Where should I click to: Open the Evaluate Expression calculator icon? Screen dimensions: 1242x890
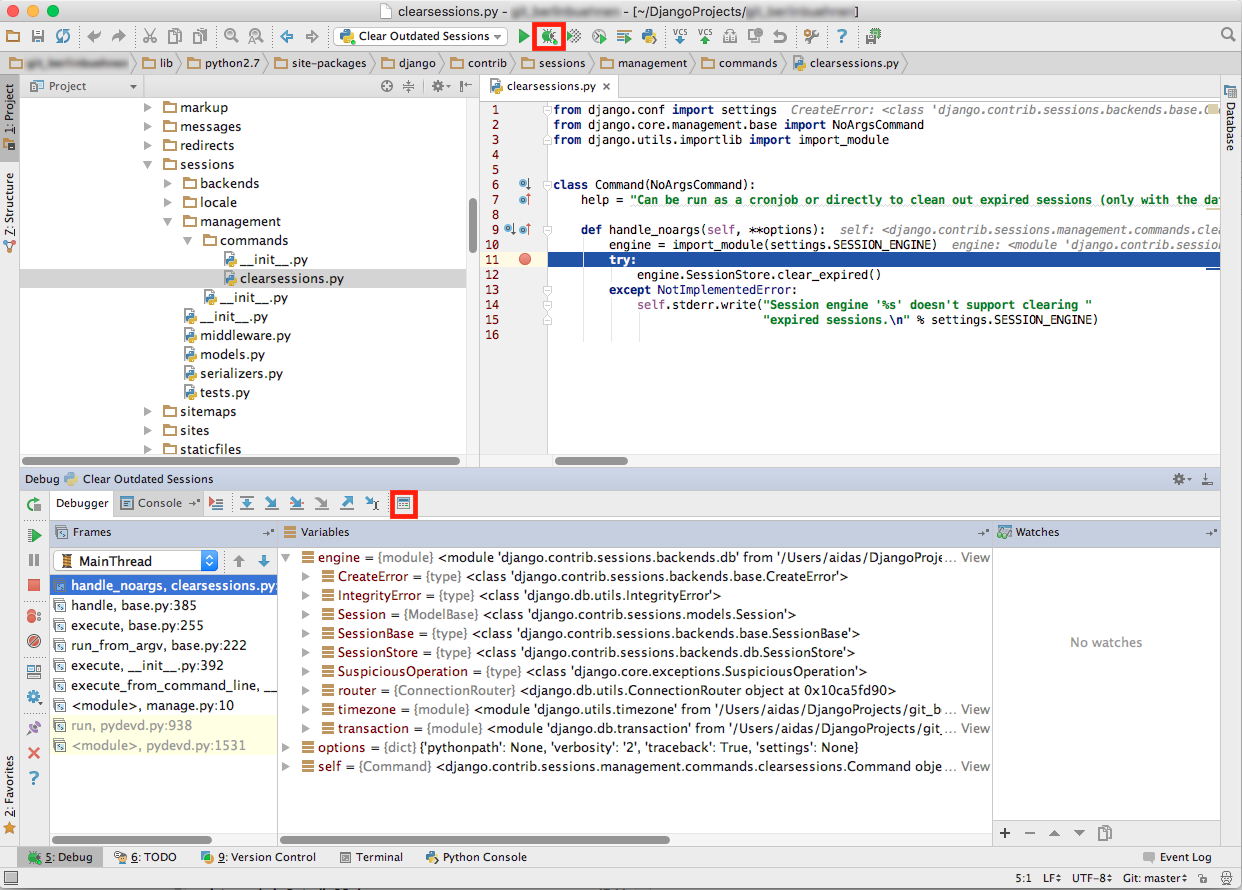(403, 503)
